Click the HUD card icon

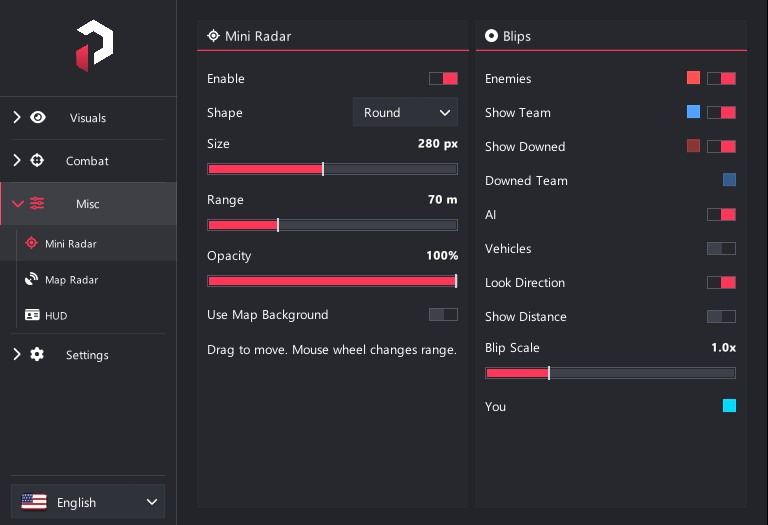pyautogui.click(x=32, y=315)
